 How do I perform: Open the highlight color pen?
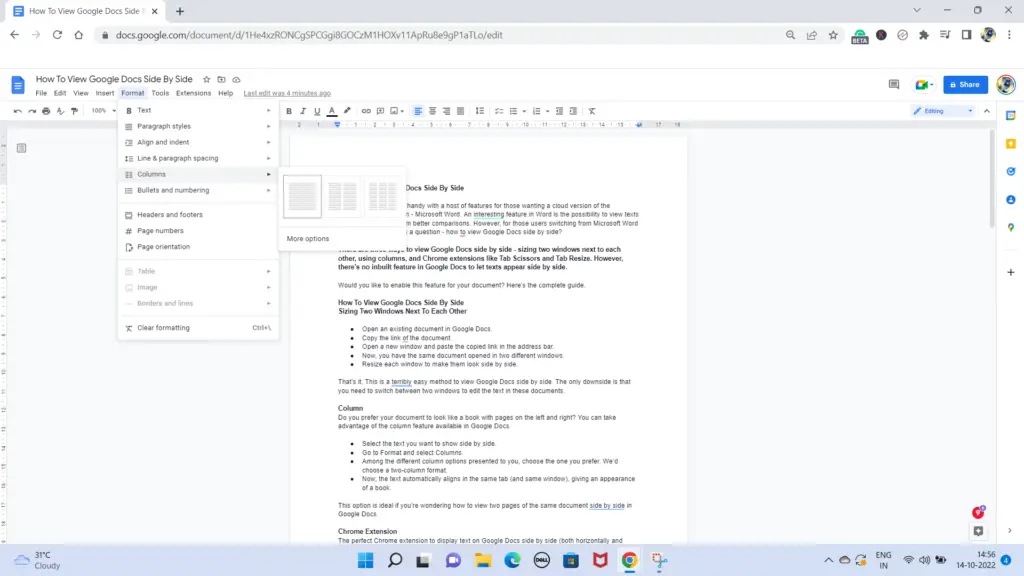pyautogui.click(x=347, y=111)
